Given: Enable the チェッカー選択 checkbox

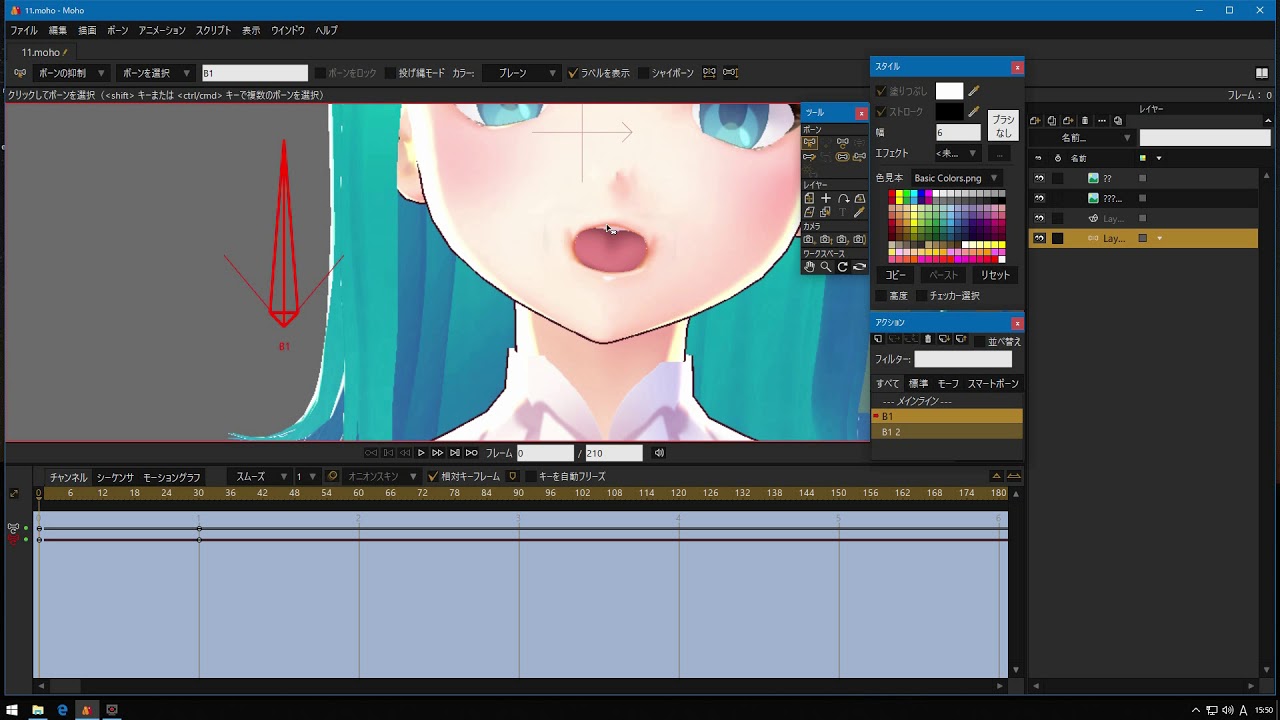Looking at the screenshot, I should click(x=921, y=296).
